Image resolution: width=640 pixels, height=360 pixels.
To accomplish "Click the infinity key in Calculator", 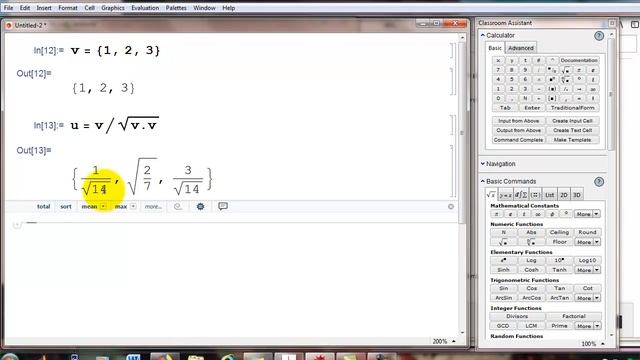I will [593, 89].
